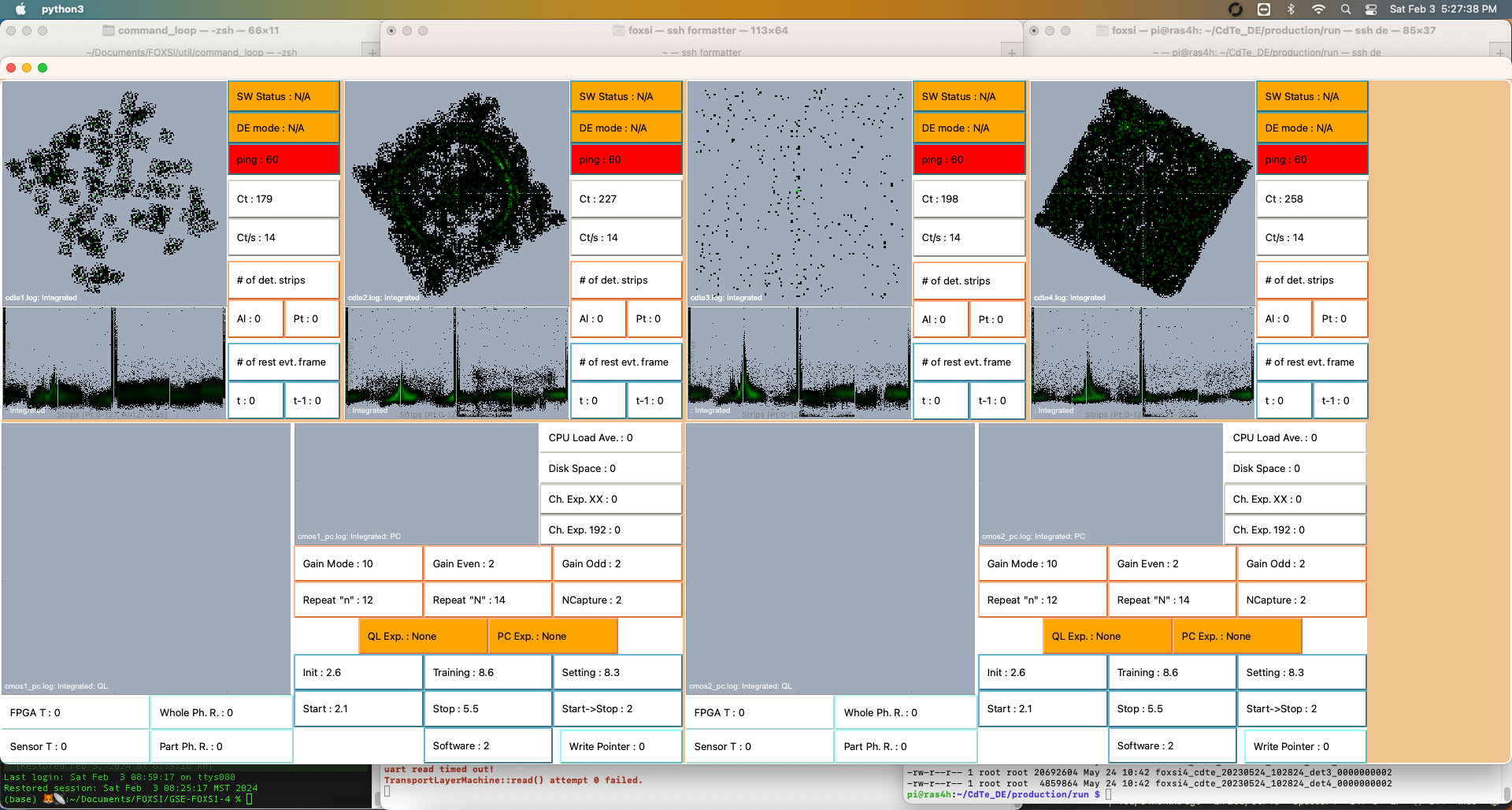Open Control Center in menu bar

(x=1371, y=9)
